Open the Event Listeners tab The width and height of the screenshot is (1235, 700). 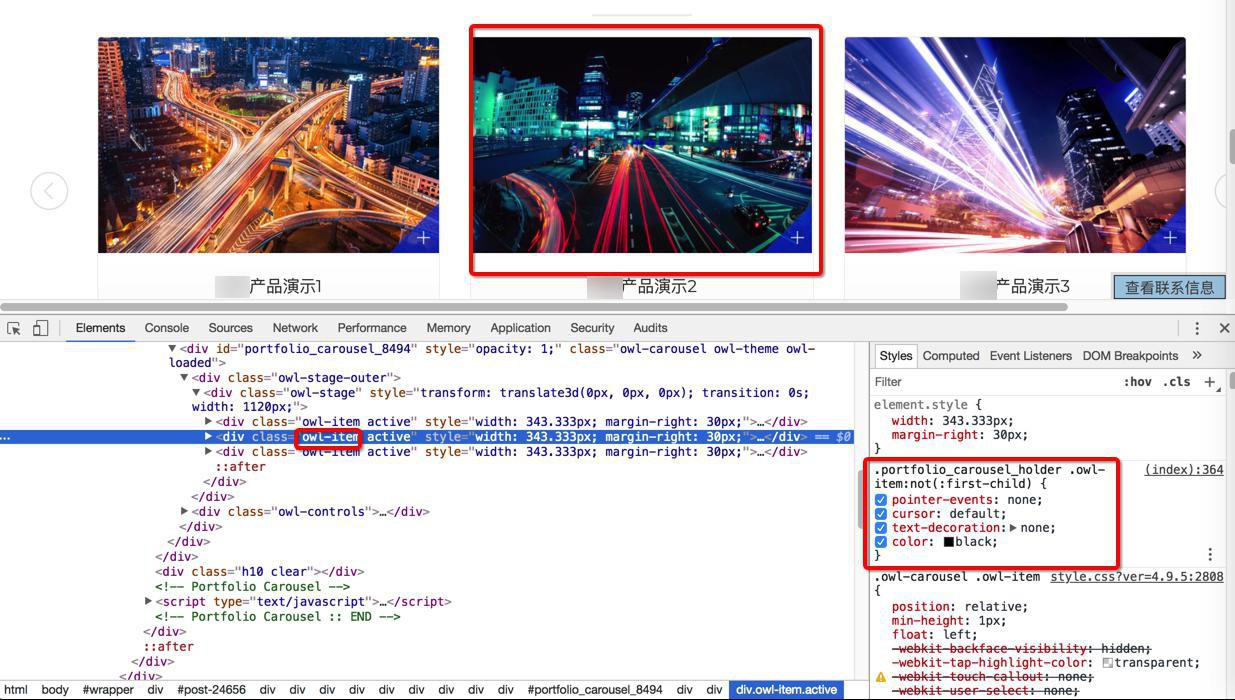1030,356
